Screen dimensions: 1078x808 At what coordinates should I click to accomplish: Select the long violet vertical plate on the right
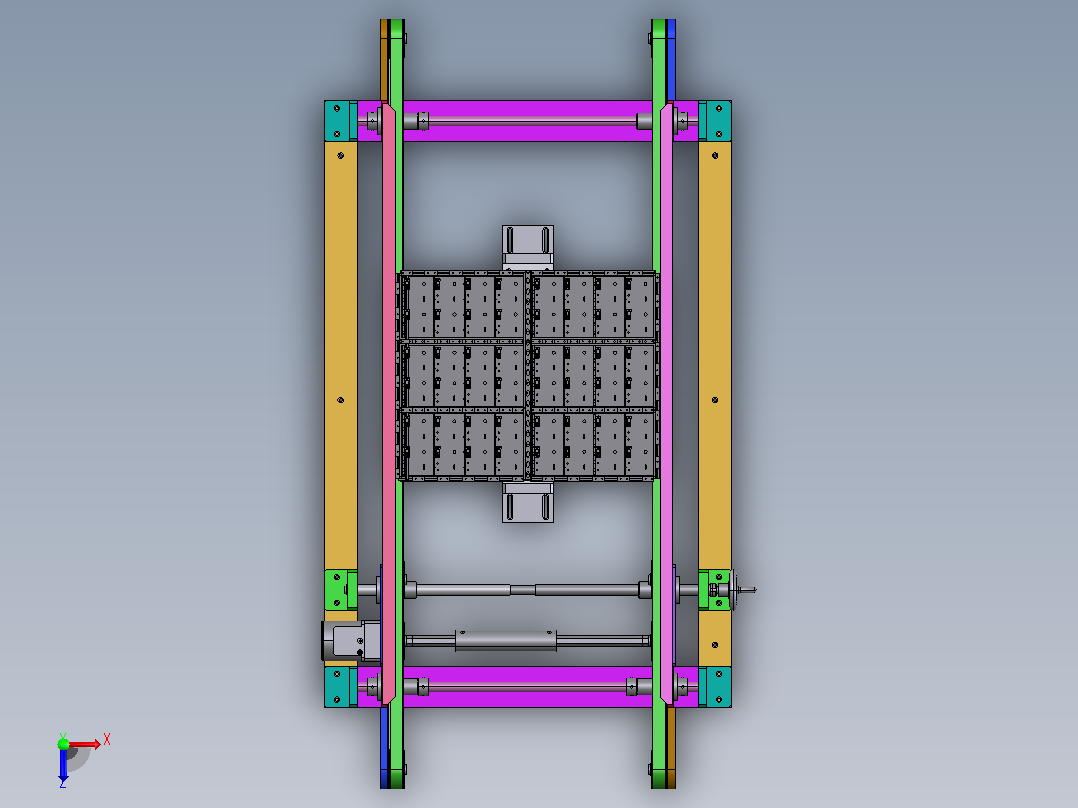click(x=667, y=404)
